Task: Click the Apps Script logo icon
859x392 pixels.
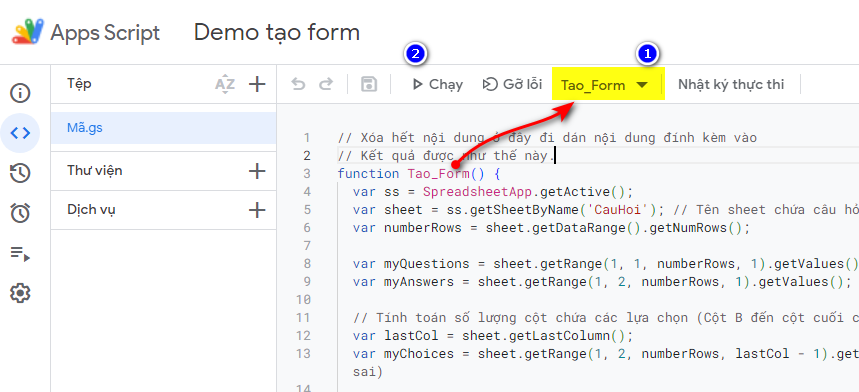Action: (28, 32)
